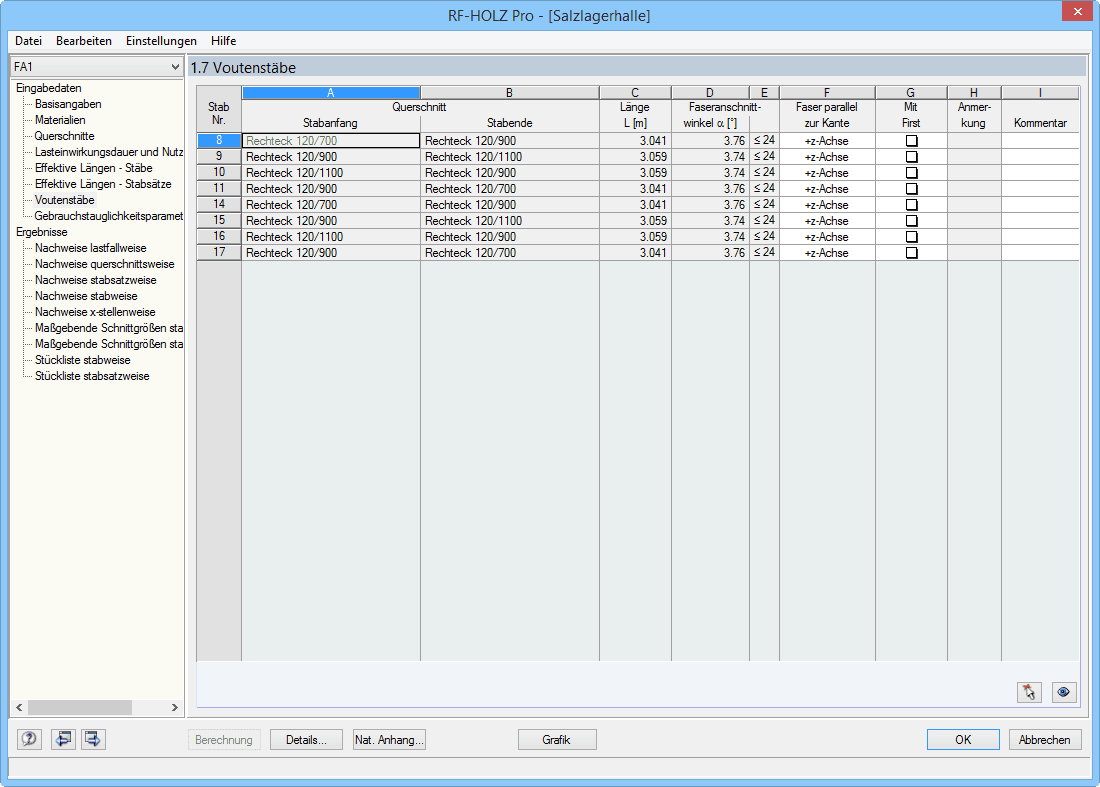Image resolution: width=1100 pixels, height=787 pixels.
Task: Open Nachweise lastfallweise results
Action: pyautogui.click(x=90, y=248)
